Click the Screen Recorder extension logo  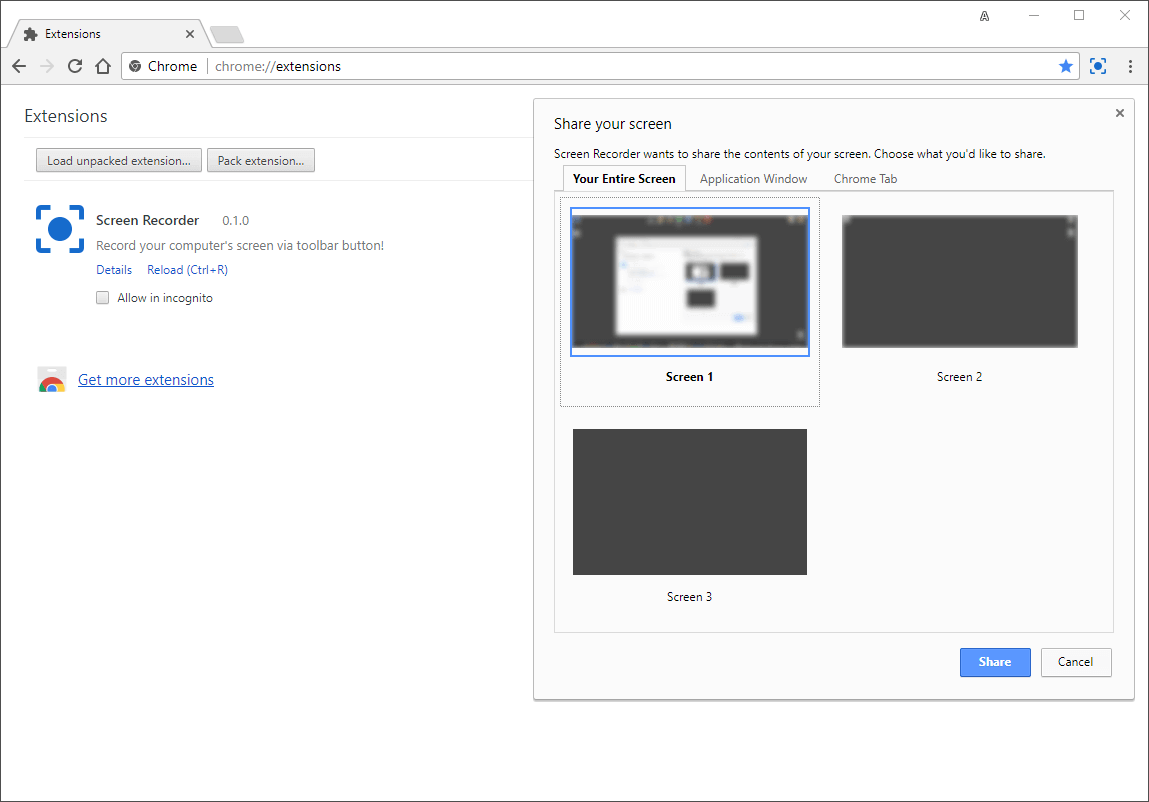pos(59,229)
